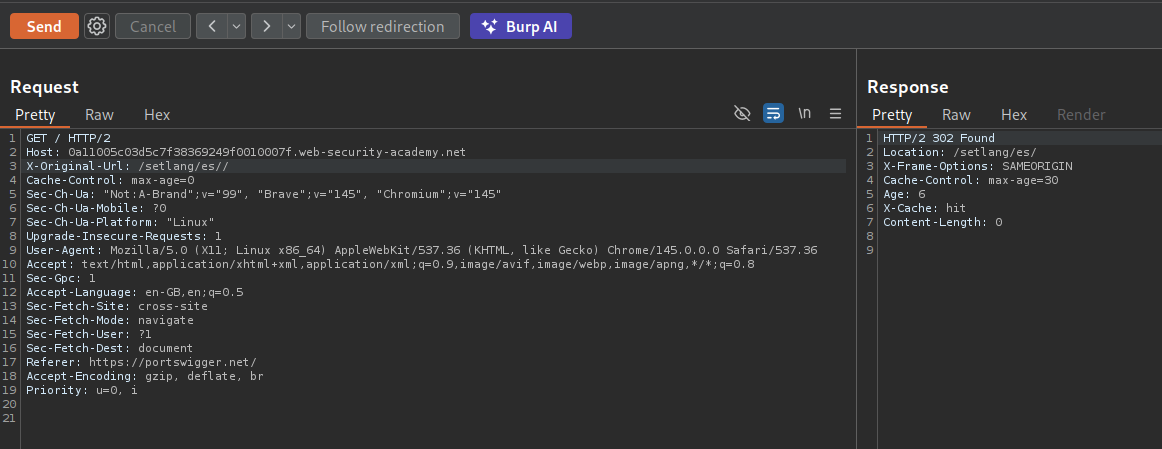This screenshot has height=449, width=1162.
Task: Switch to Response Hex tab
Action: 1014,115
